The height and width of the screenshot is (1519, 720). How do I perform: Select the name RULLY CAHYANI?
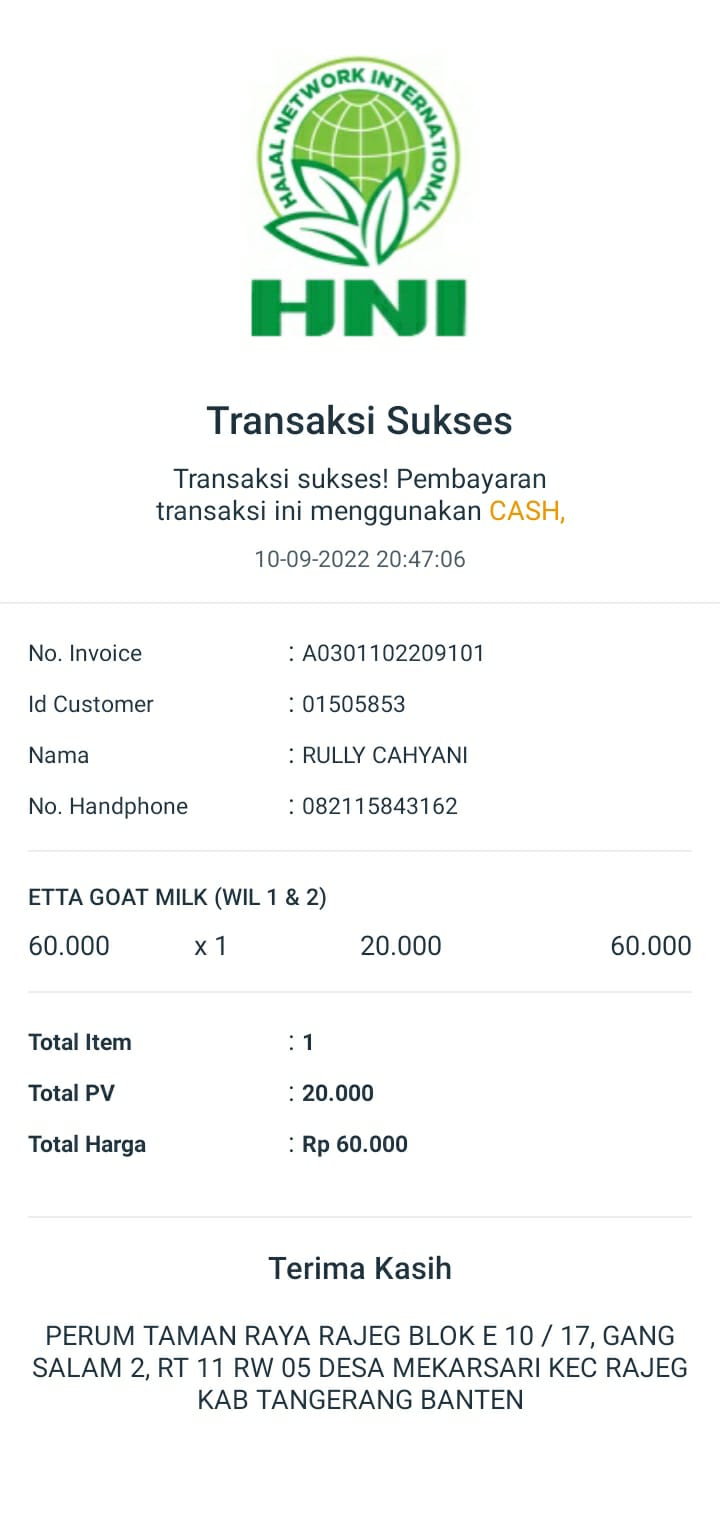(x=385, y=755)
